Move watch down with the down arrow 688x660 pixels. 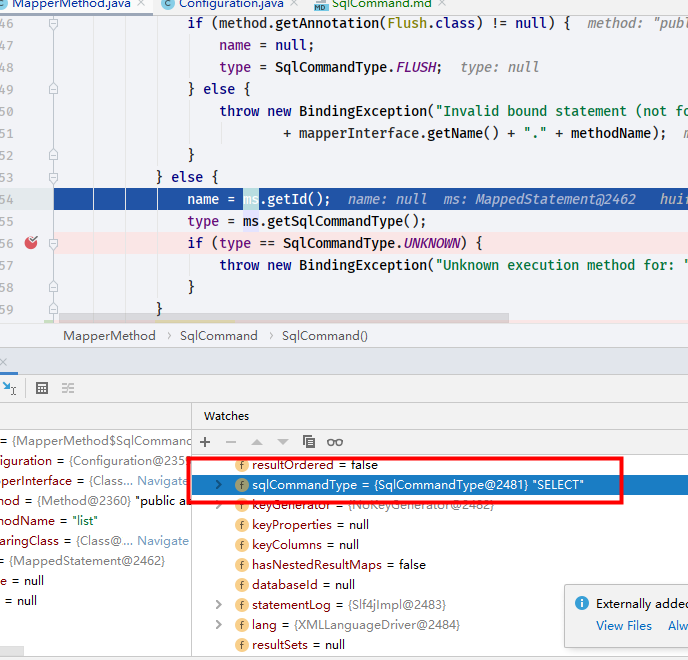coord(283,441)
